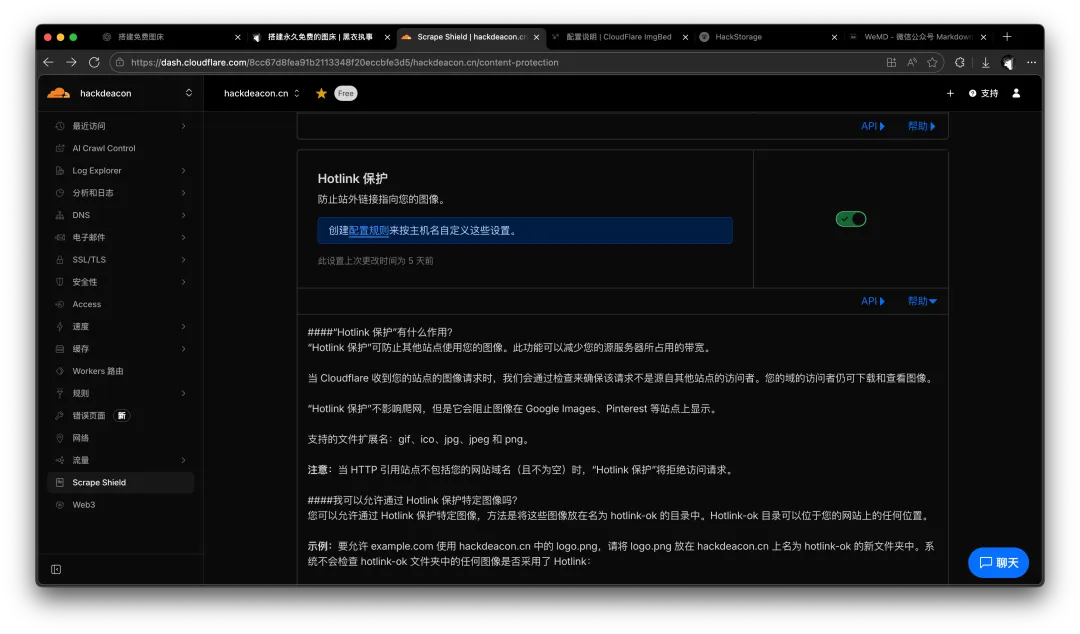Expand 安全性 menu chevron

tap(184, 282)
